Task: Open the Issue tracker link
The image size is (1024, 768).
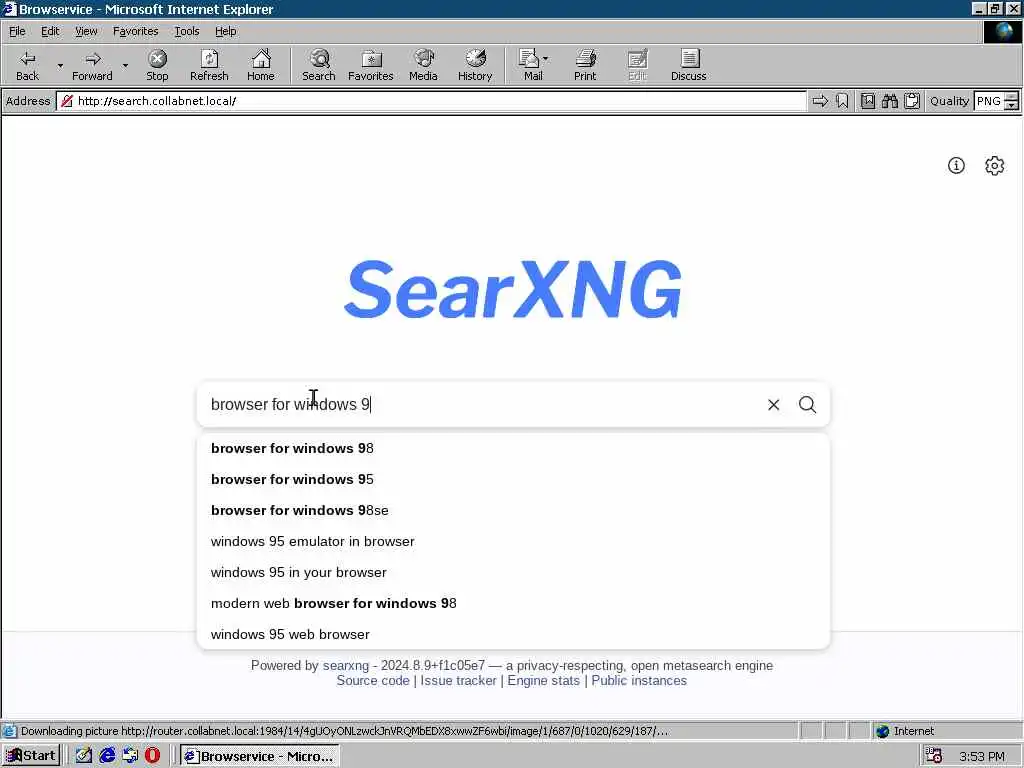Action: point(458,680)
